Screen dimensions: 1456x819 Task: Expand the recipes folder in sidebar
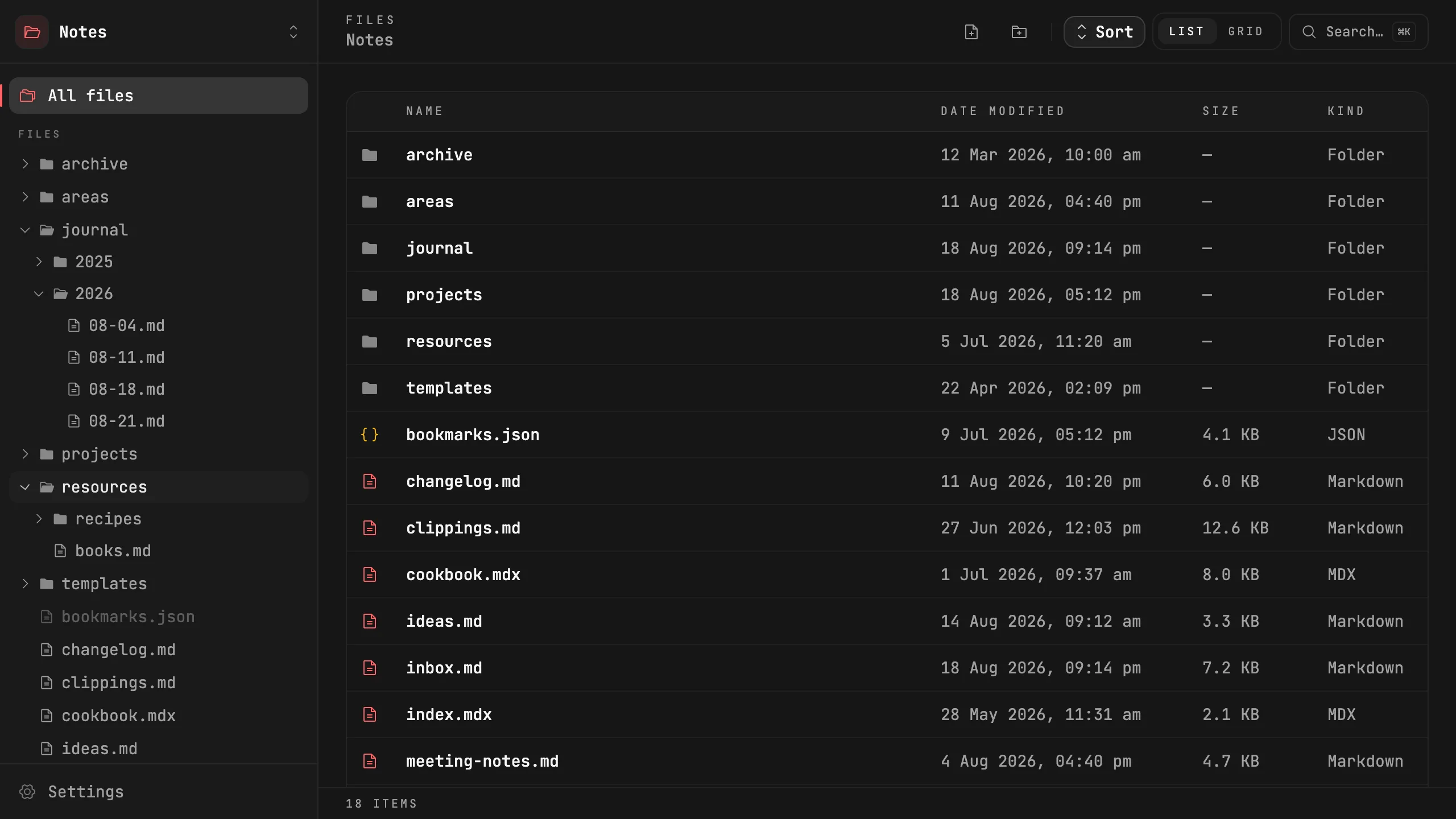pyautogui.click(x=39, y=519)
